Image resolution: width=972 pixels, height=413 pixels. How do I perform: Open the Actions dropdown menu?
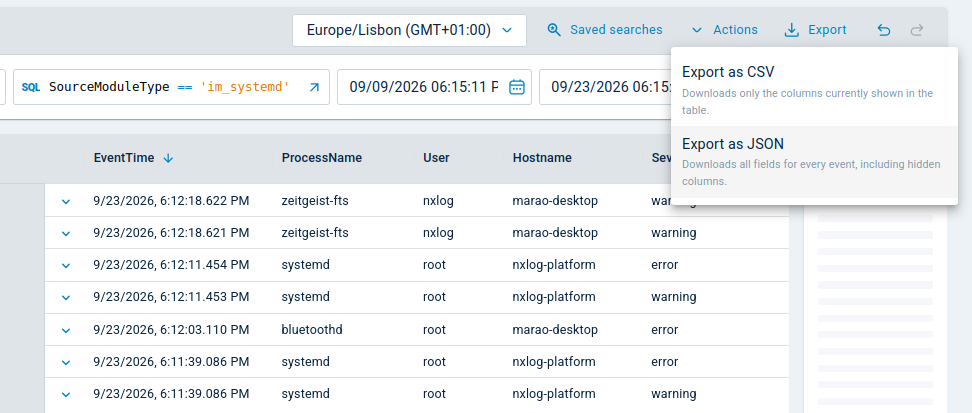pos(724,30)
